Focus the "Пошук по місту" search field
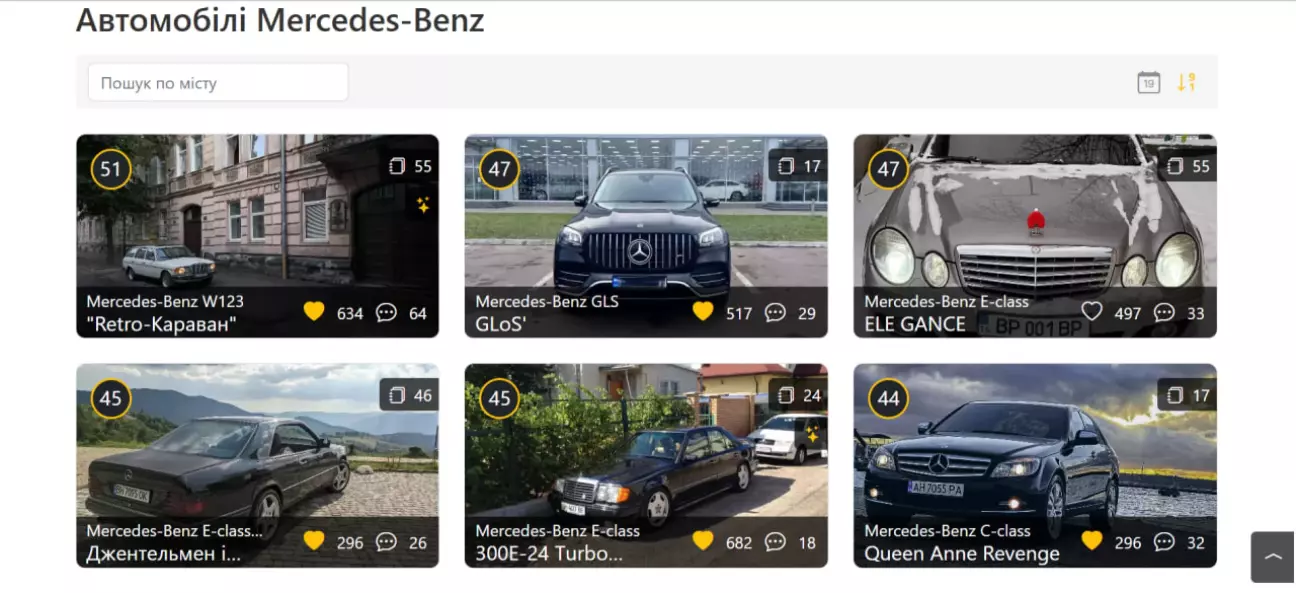Screen dimensions: 1296x593 [x=218, y=83]
